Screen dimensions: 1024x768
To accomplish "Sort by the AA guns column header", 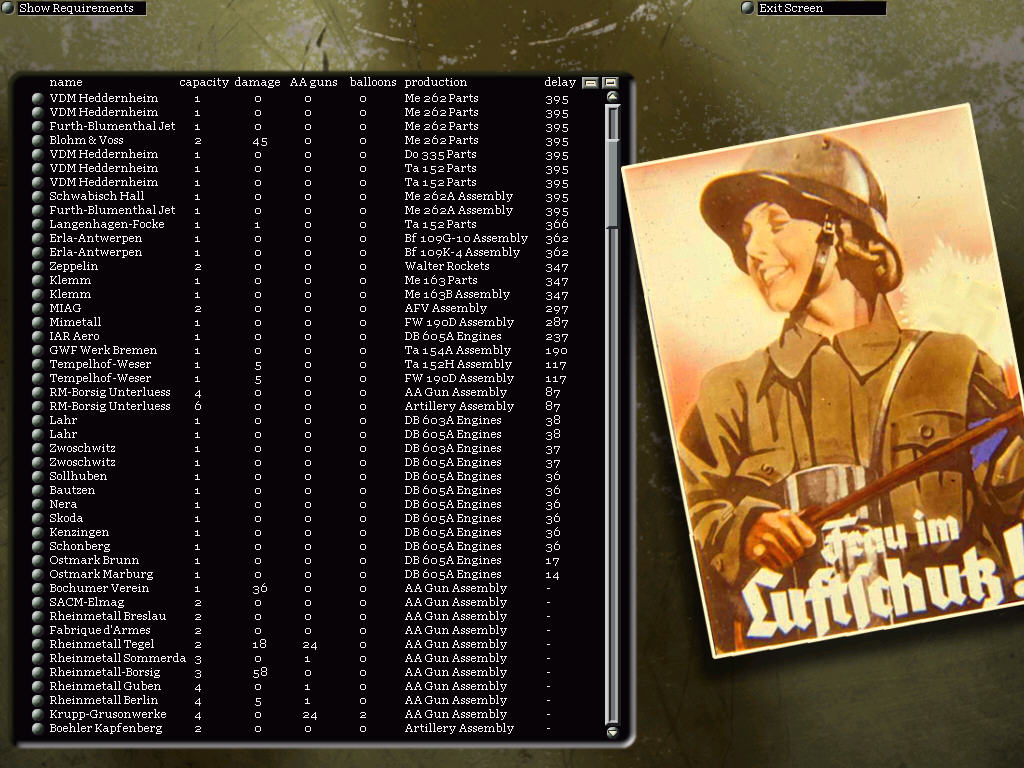I will (x=313, y=82).
